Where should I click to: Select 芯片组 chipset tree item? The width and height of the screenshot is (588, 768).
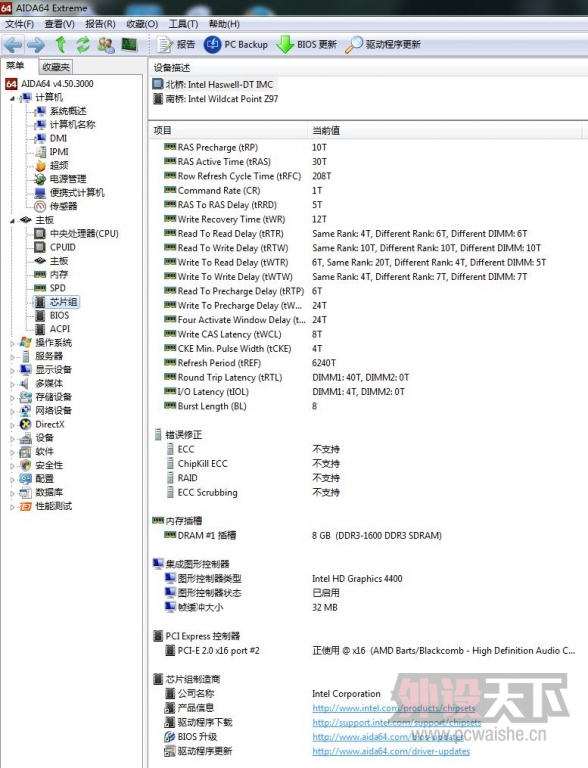(x=63, y=302)
